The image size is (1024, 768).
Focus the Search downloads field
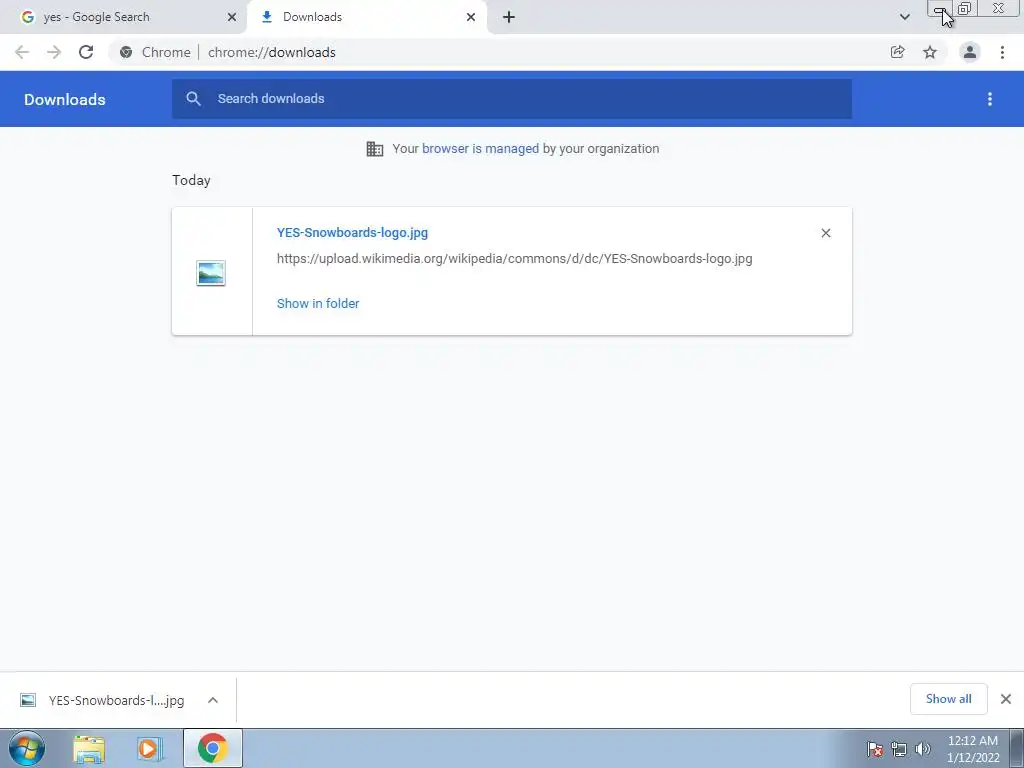click(x=512, y=99)
